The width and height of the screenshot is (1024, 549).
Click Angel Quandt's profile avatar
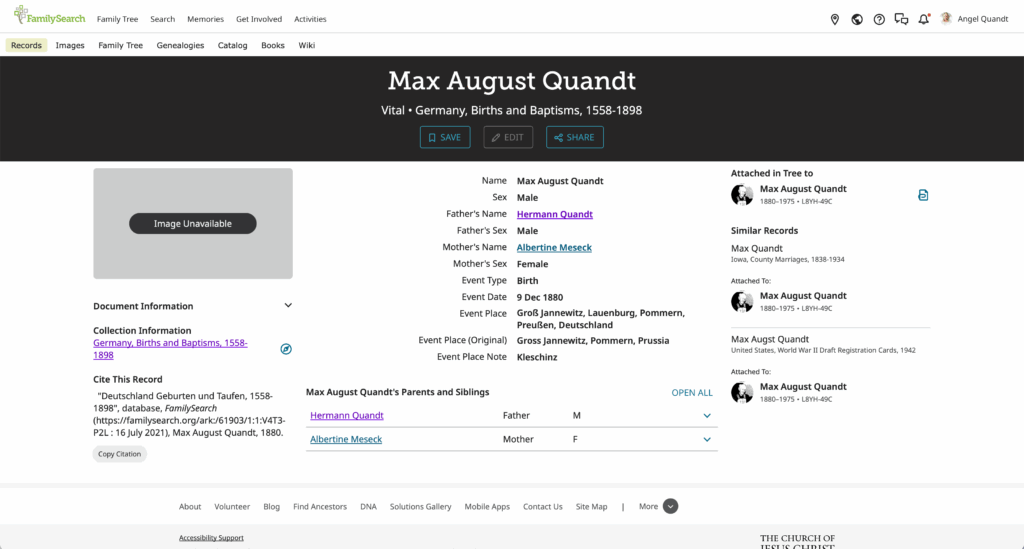coord(946,19)
